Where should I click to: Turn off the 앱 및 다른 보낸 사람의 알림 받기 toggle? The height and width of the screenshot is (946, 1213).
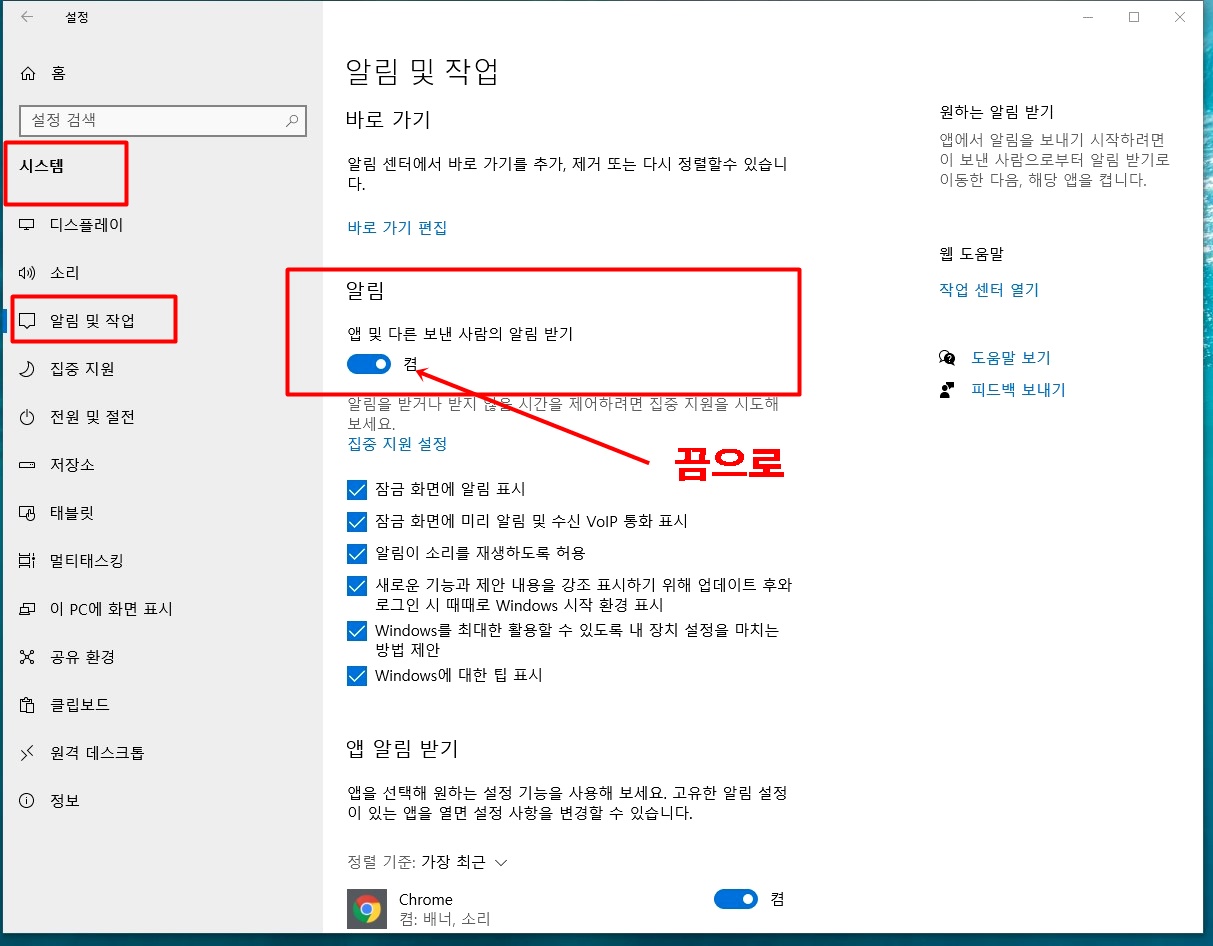click(369, 365)
